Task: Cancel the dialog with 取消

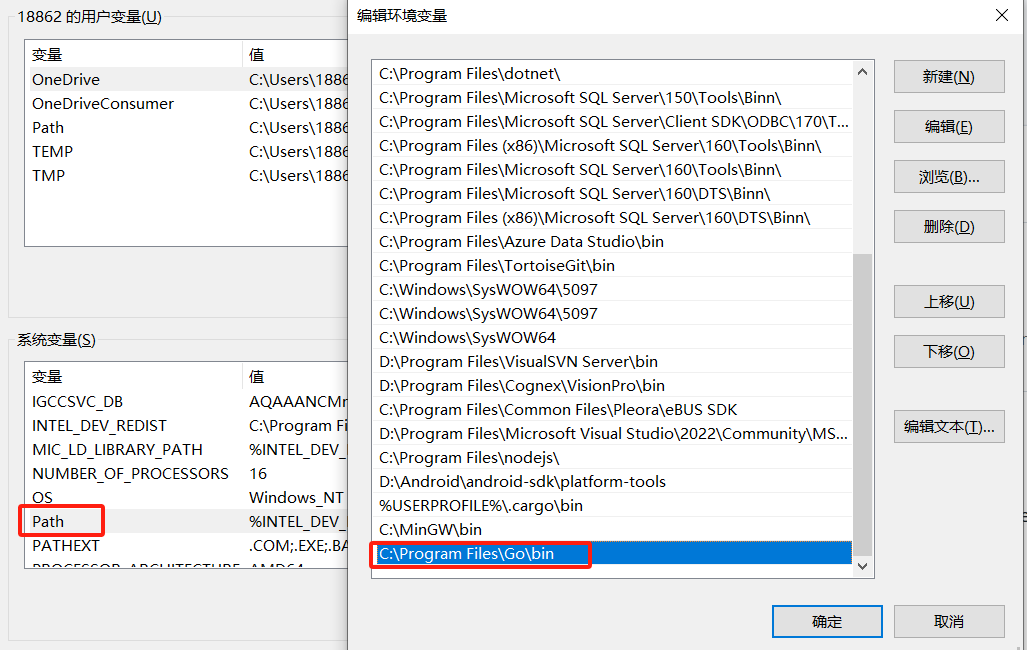Action: point(948,621)
